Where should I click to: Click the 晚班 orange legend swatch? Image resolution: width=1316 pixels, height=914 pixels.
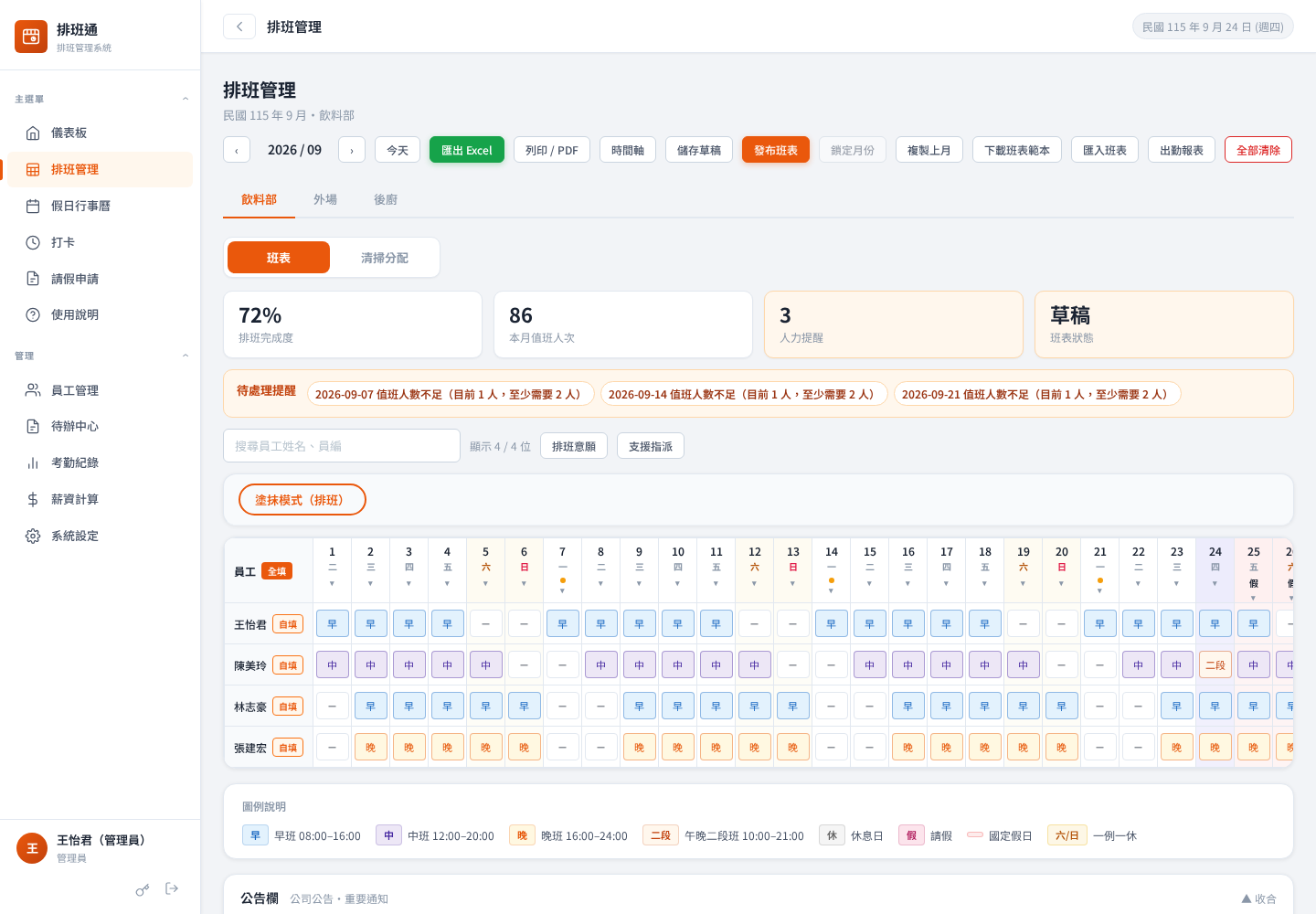click(522, 835)
